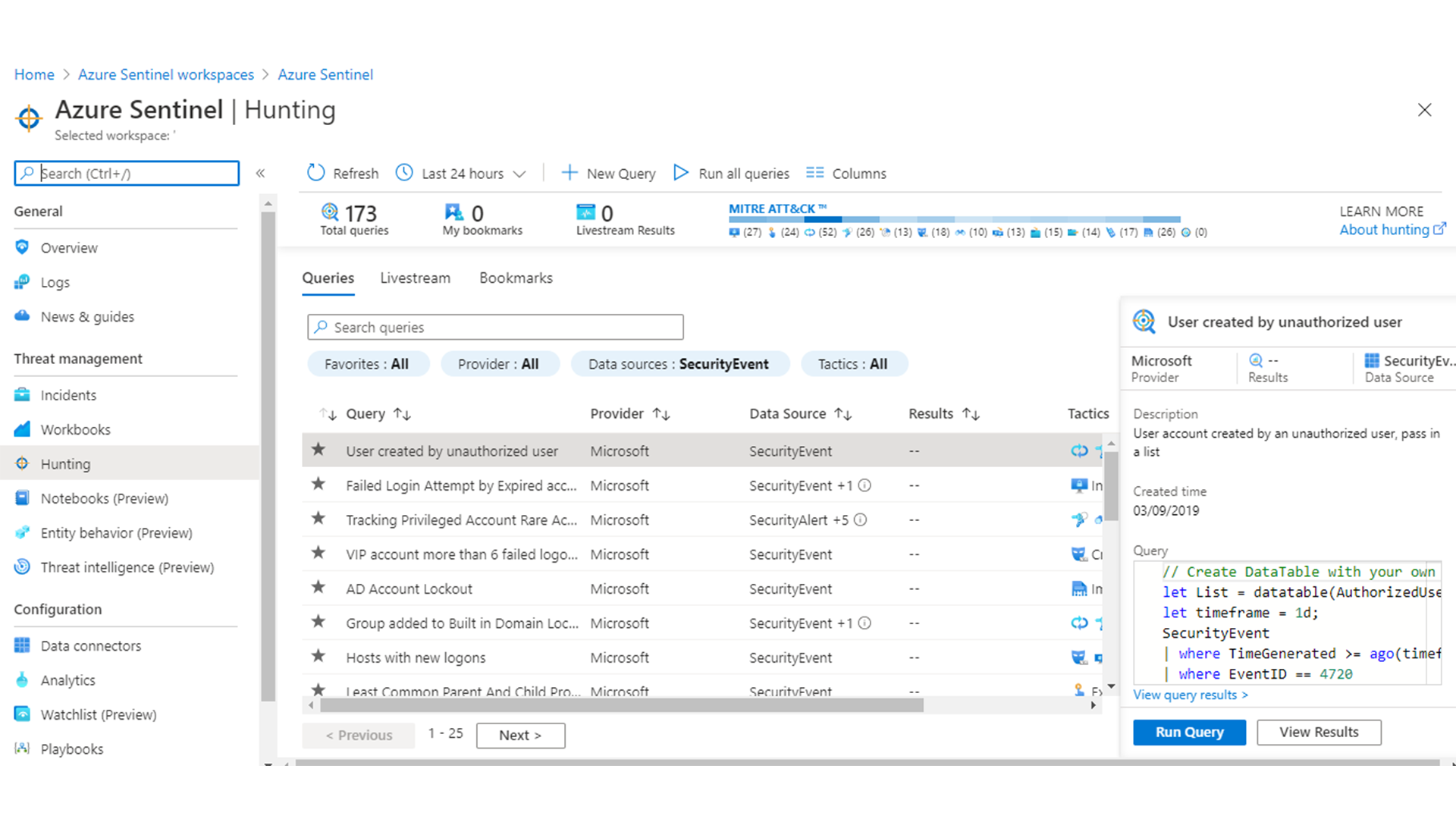Open Playbooks icon in sidebar
This screenshot has height=819, width=1456.
[x=22, y=748]
